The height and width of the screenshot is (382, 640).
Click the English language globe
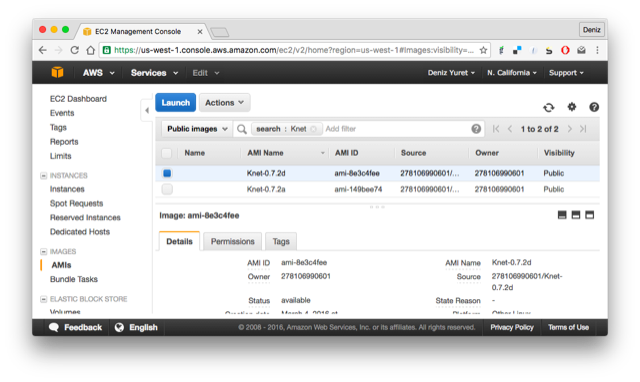tap(119, 327)
